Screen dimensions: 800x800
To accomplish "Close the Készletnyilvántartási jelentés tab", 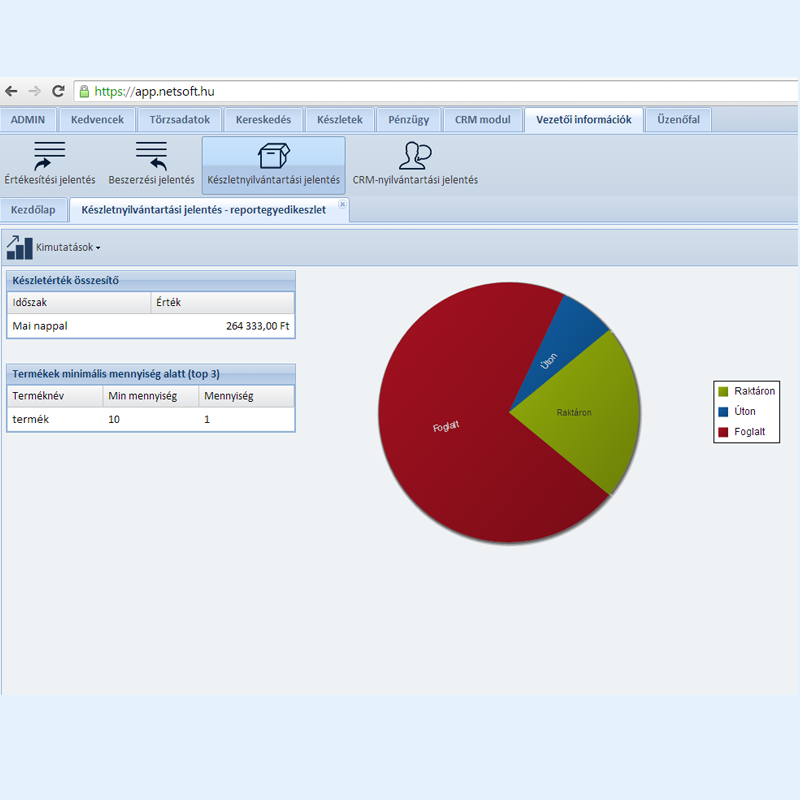I will (x=342, y=204).
